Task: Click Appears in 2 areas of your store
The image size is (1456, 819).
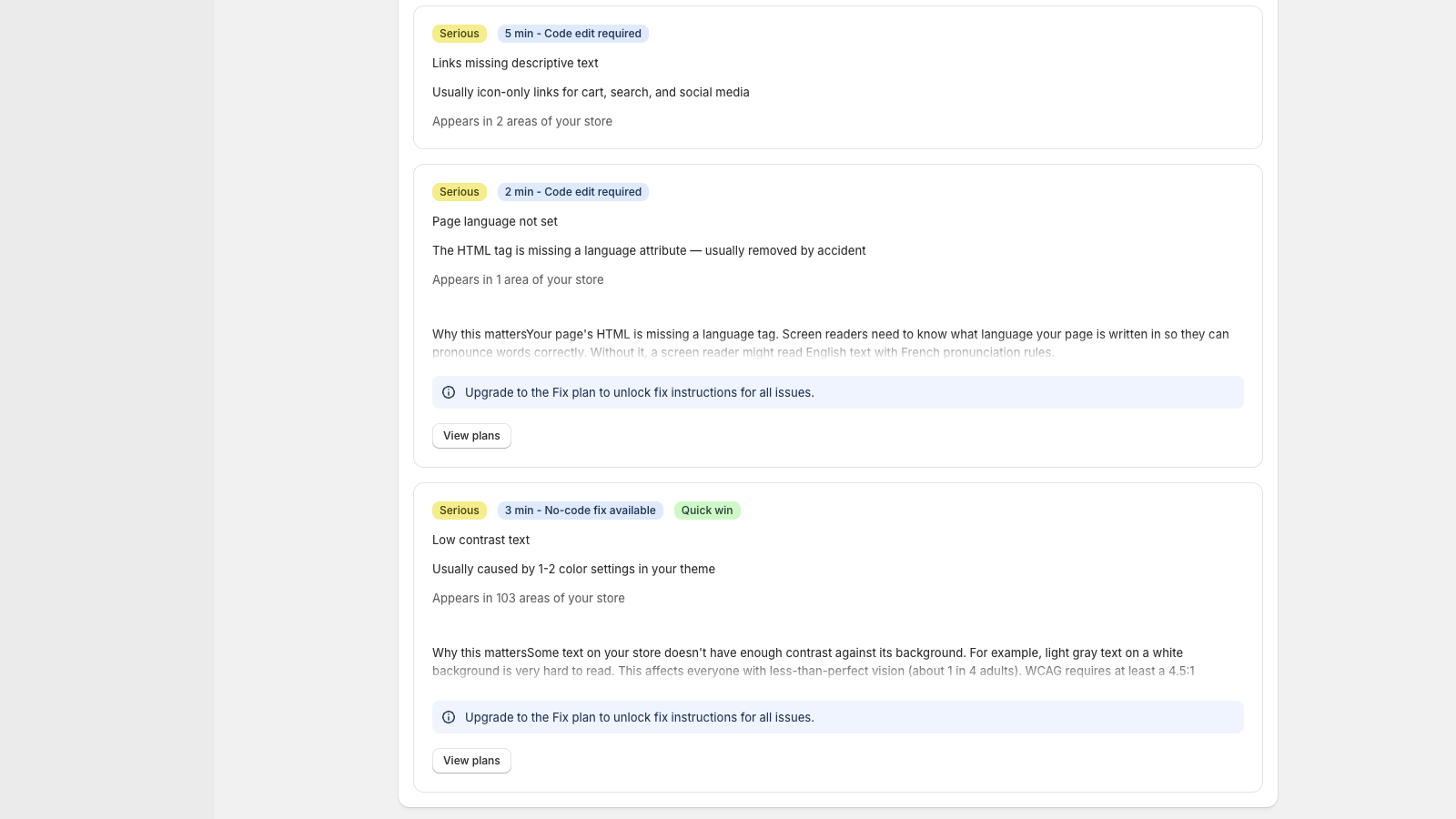Action: [522, 120]
